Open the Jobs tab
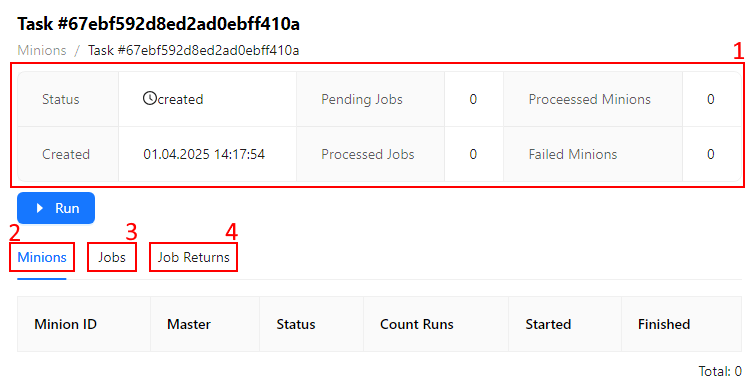Image resolution: width=748 pixels, height=388 pixels. coord(112,257)
